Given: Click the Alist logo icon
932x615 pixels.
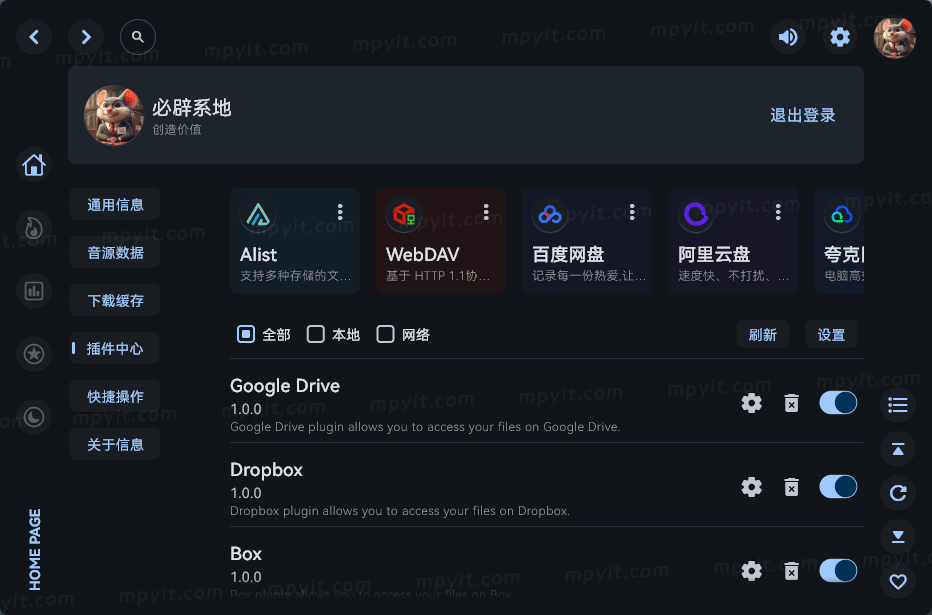Looking at the screenshot, I should pyautogui.click(x=258, y=215).
